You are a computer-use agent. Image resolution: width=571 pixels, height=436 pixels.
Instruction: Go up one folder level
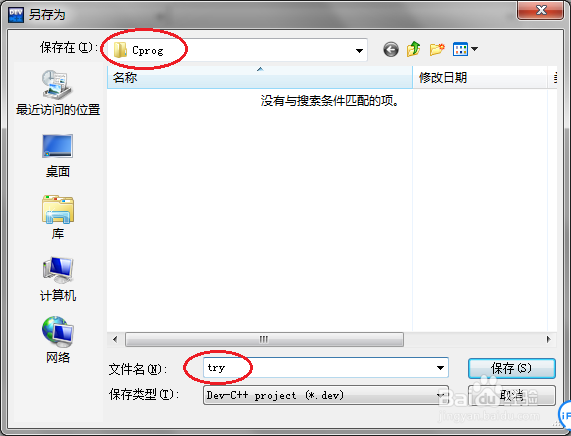(x=414, y=49)
